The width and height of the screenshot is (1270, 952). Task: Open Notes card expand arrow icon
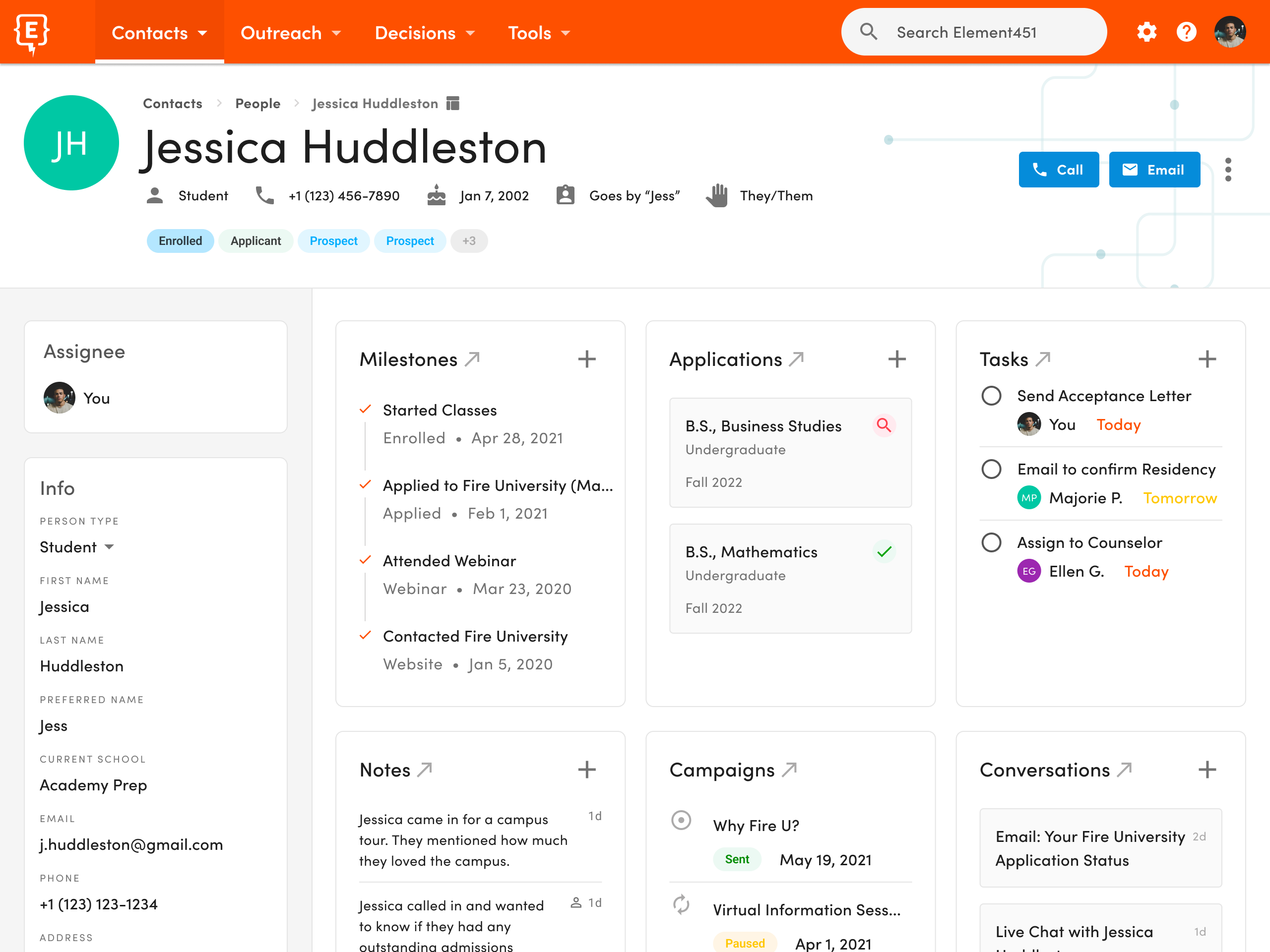coord(425,770)
